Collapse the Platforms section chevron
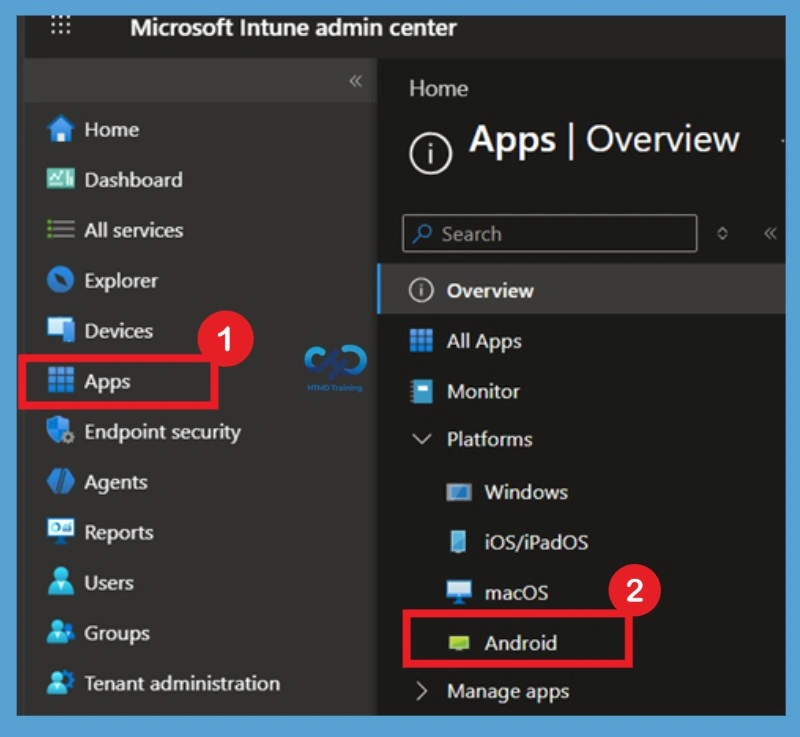Viewport: 800px width, 737px height. click(421, 439)
